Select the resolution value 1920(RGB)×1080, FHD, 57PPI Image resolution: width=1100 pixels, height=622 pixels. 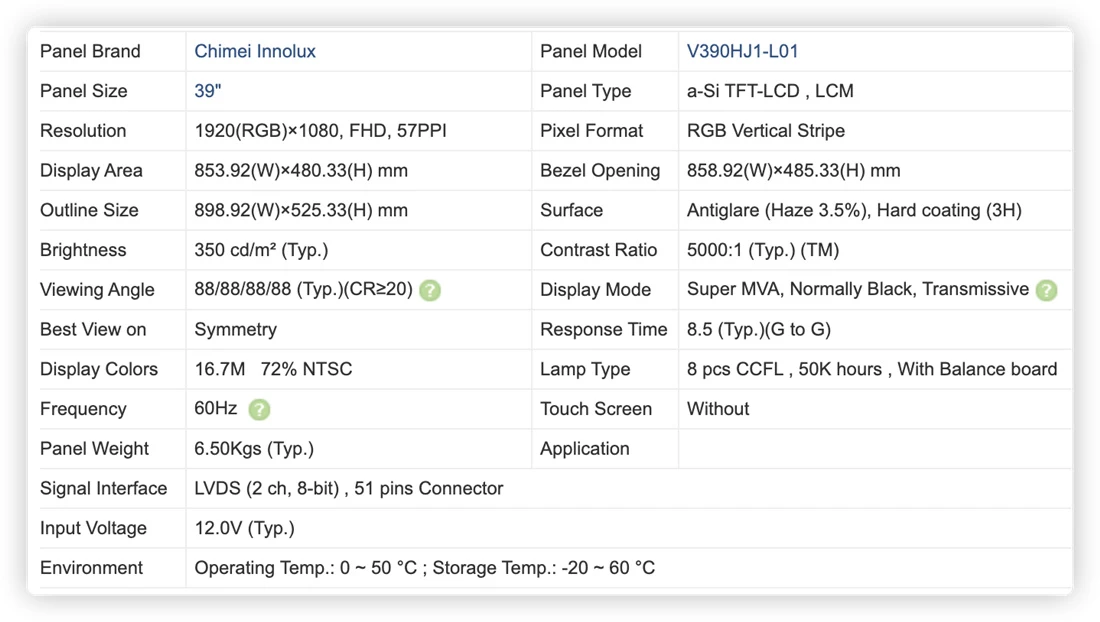coord(321,131)
